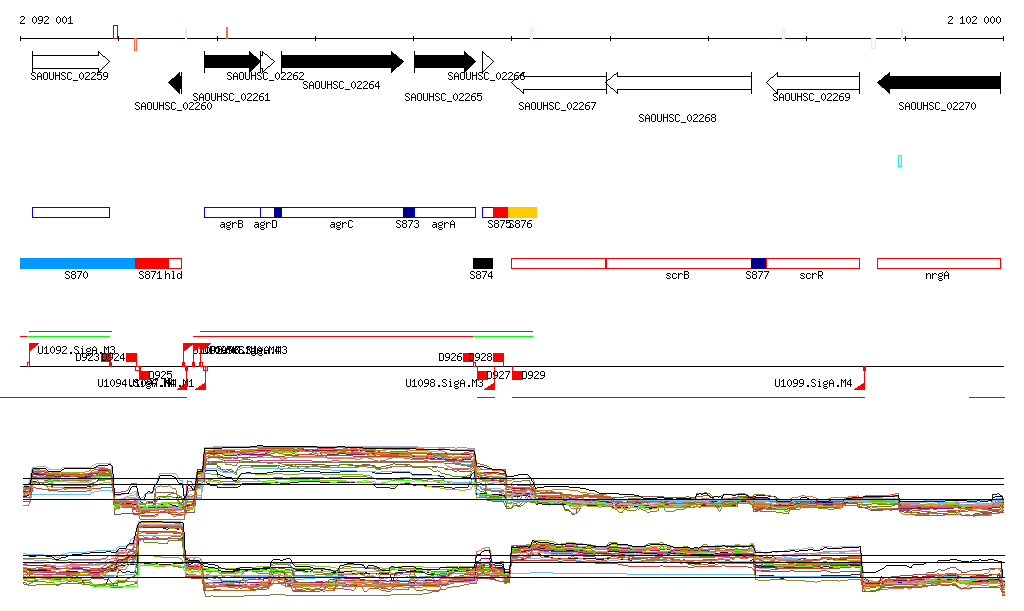Click the black S874 segment block

coord(483,263)
